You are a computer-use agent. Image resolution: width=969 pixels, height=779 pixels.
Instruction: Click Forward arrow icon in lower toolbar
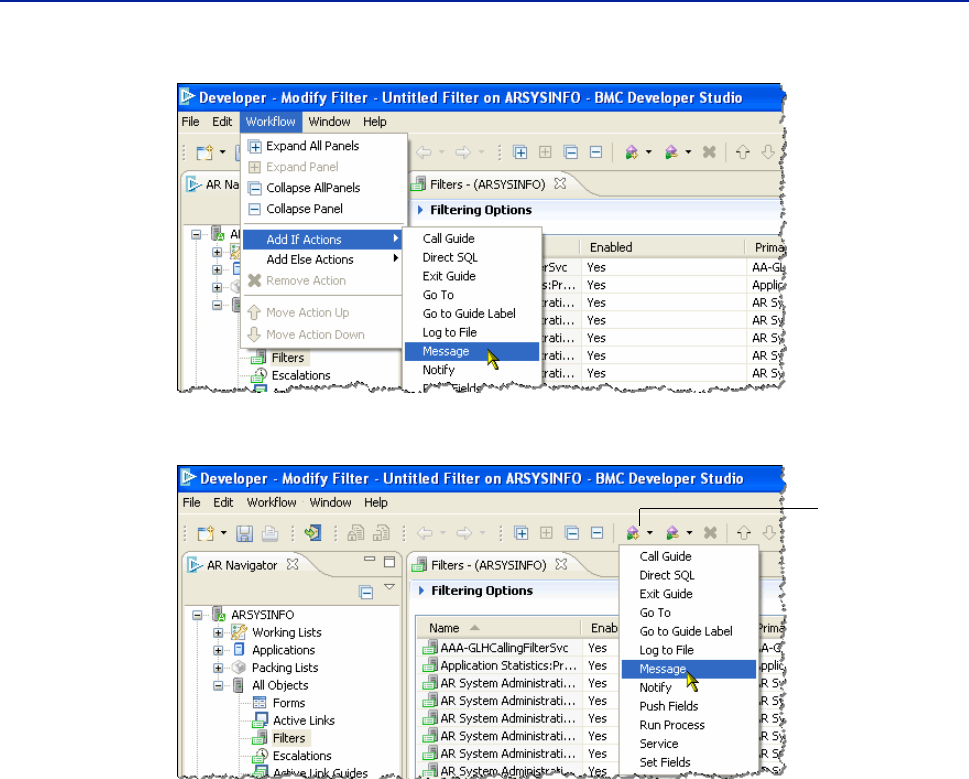[x=464, y=533]
